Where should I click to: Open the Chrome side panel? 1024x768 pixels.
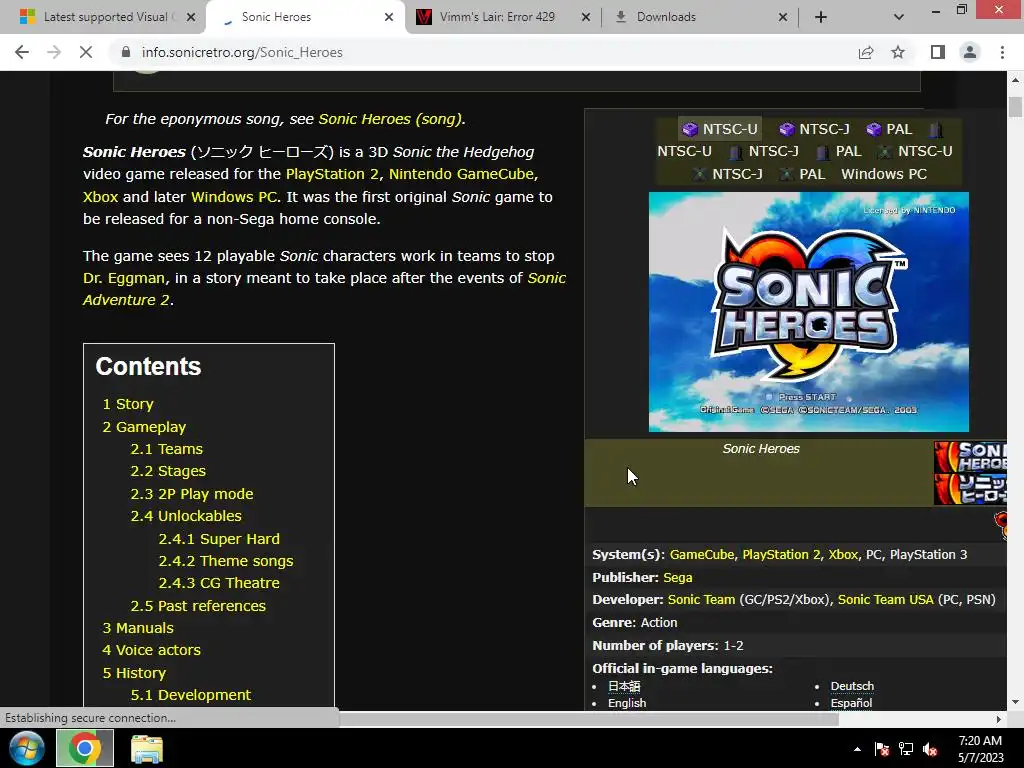tap(938, 52)
